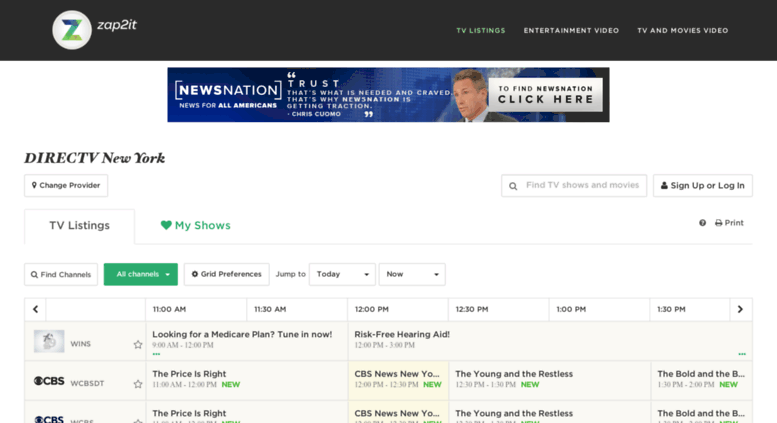Open the Today day dropdown
The width and height of the screenshot is (777, 423).
tap(342, 274)
